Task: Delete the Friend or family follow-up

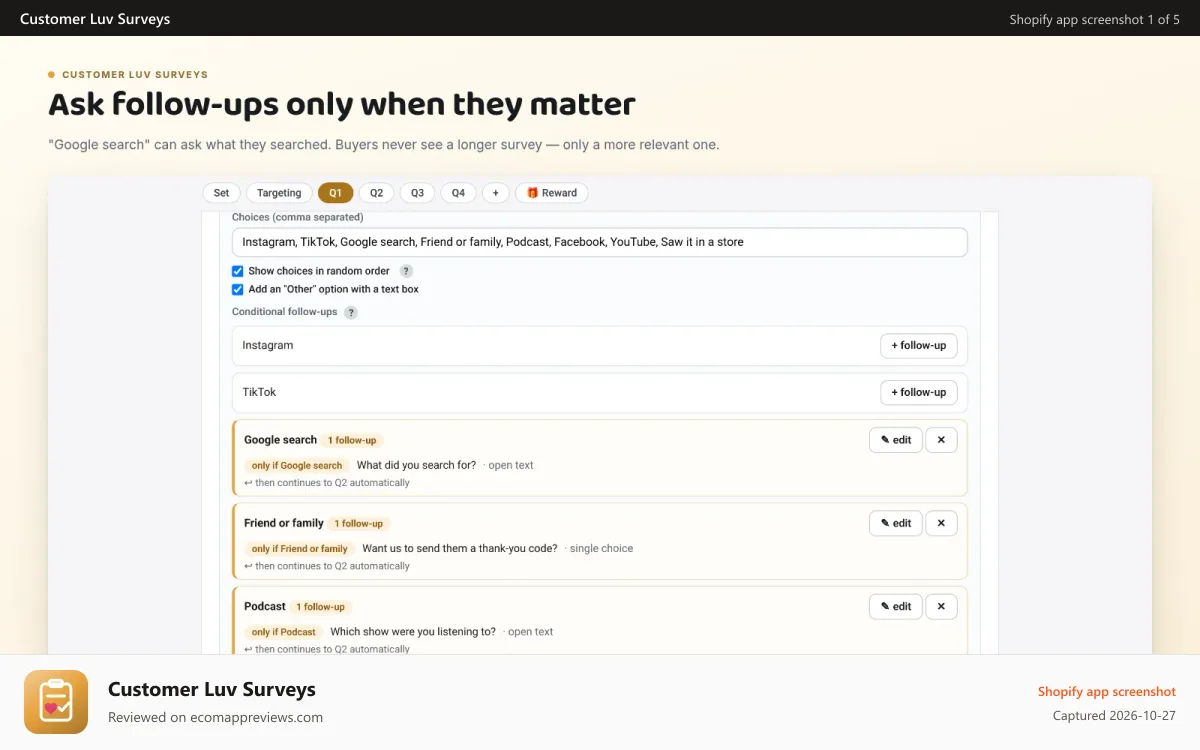Action: click(941, 523)
